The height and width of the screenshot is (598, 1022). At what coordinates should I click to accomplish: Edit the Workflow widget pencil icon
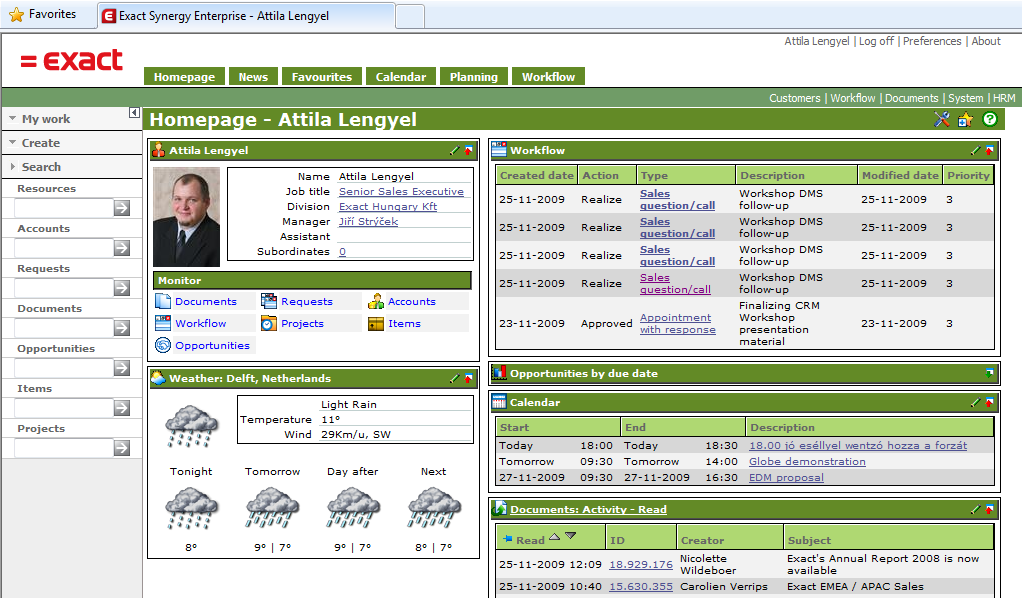976,151
